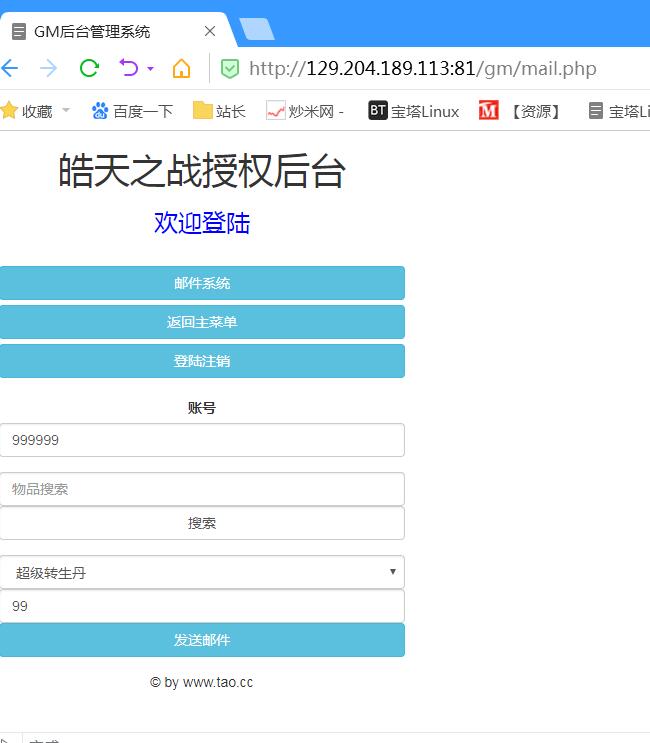The image size is (650, 743).
Task: Reload the page with the refresh icon
Action: (x=89, y=68)
